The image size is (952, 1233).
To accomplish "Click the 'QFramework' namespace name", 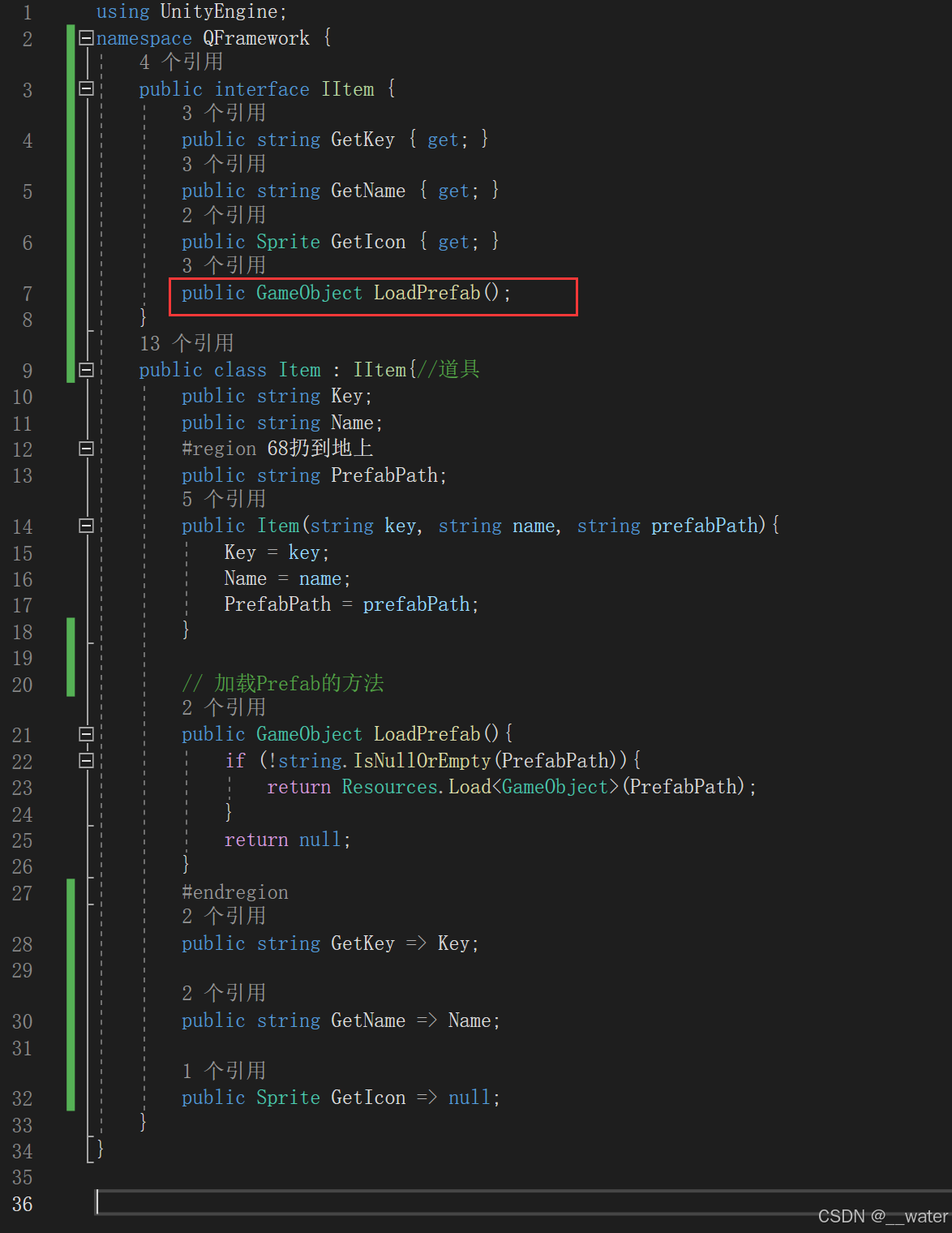I will click(x=256, y=38).
